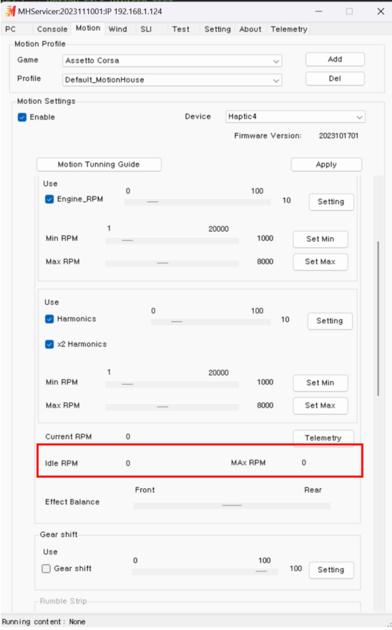Click the Firmware Version value 2023101701
392x630 pixels.
click(339, 136)
